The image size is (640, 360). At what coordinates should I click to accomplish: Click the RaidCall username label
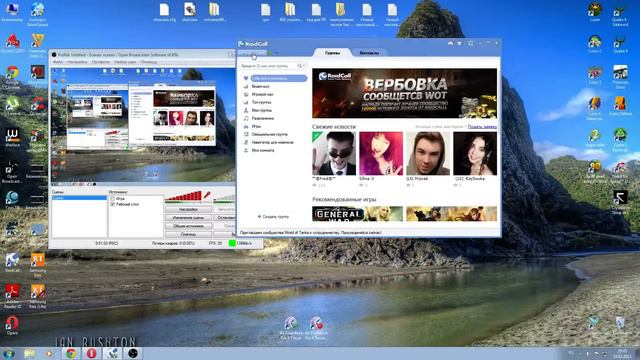point(252,53)
